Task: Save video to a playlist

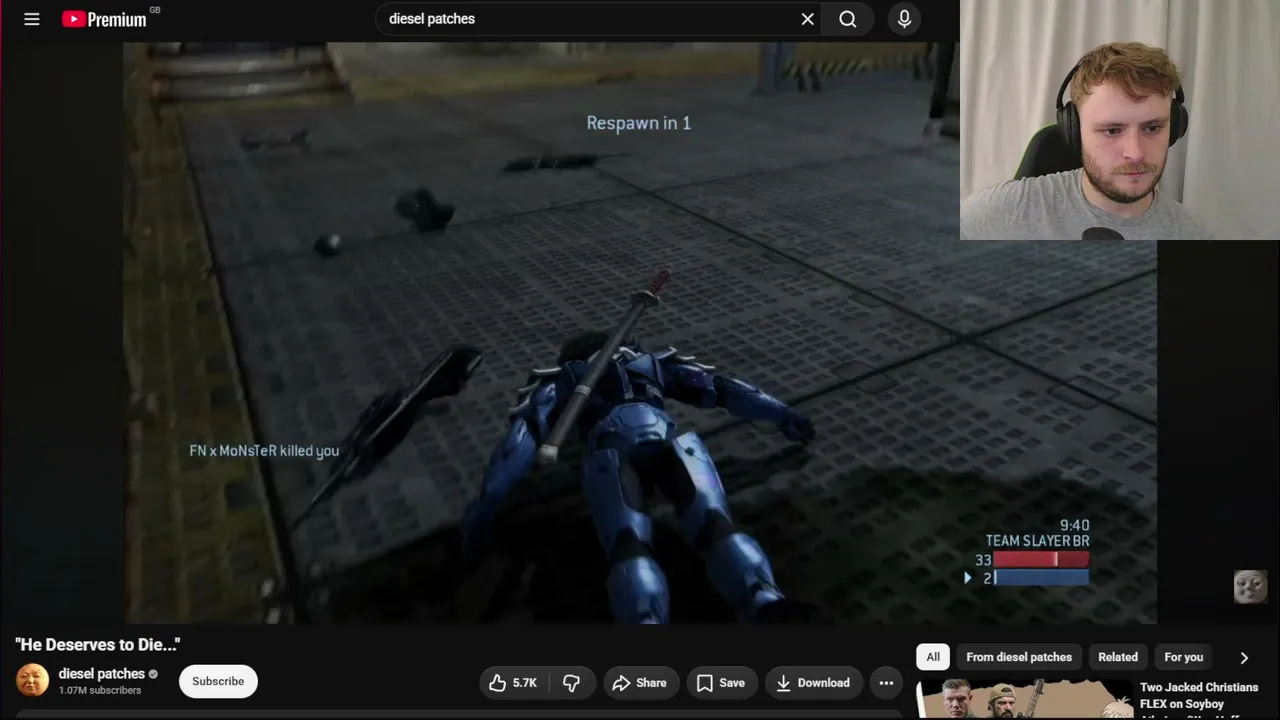Action: click(x=720, y=683)
